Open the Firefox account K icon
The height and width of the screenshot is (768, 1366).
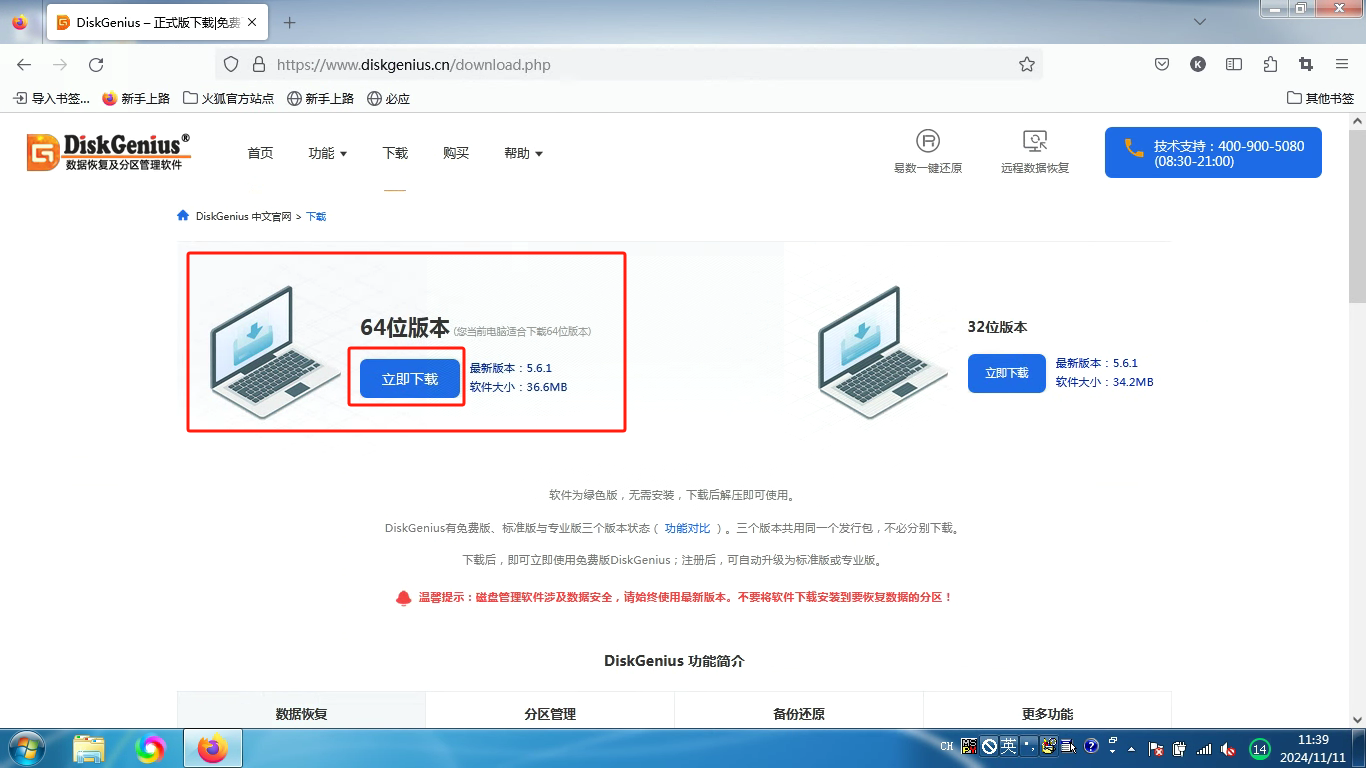pos(1198,64)
